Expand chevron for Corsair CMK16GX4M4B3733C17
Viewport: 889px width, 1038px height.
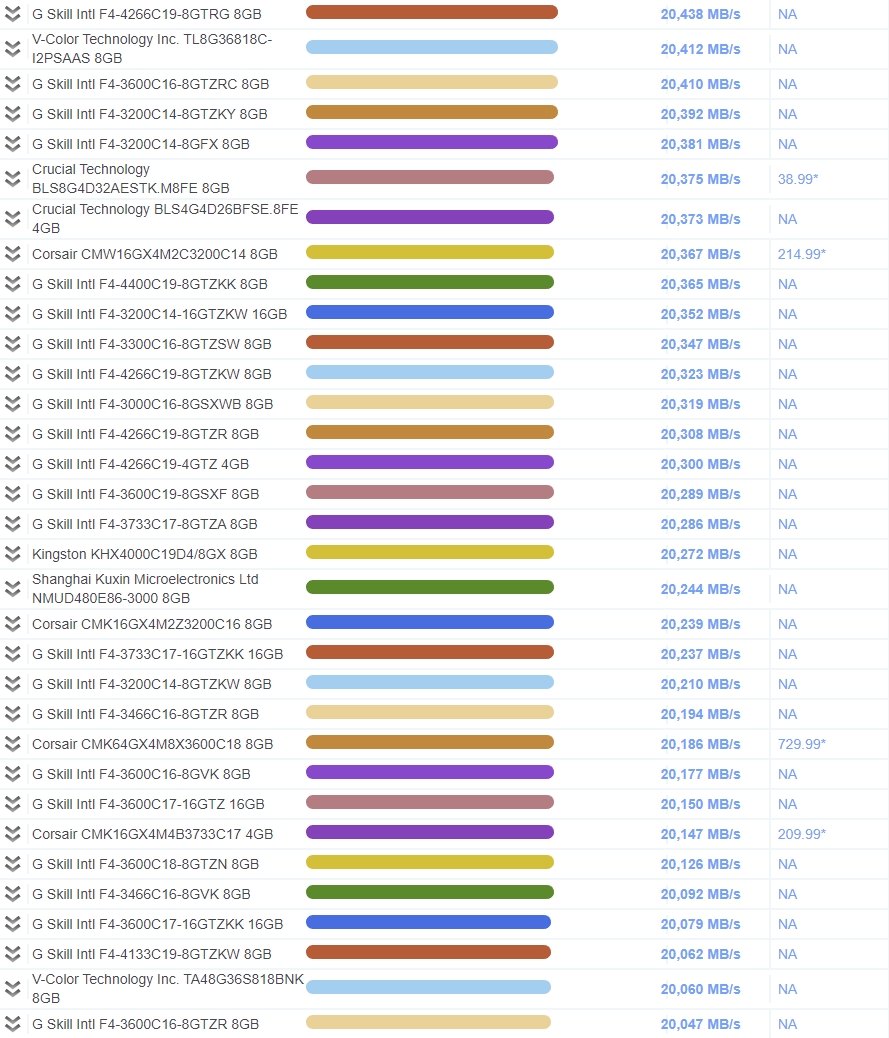click(13, 834)
